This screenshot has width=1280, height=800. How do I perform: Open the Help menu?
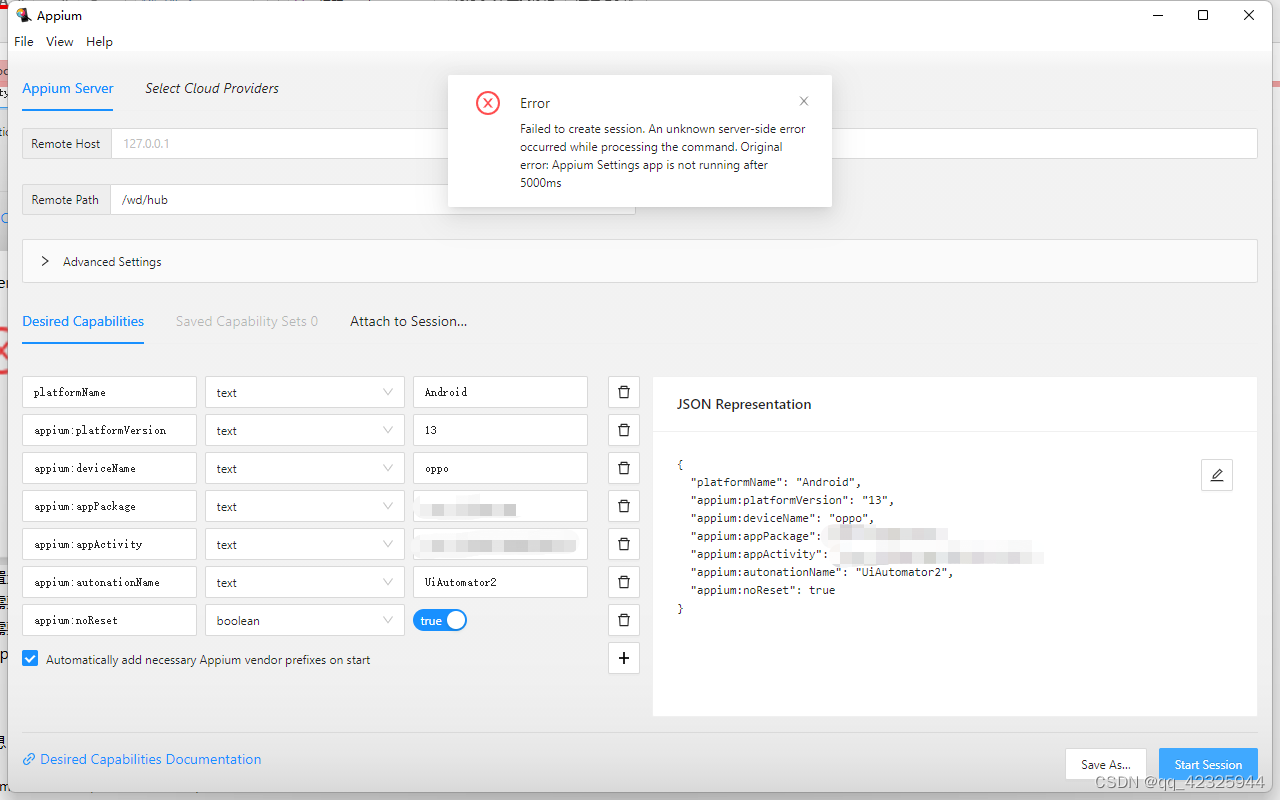tap(99, 42)
